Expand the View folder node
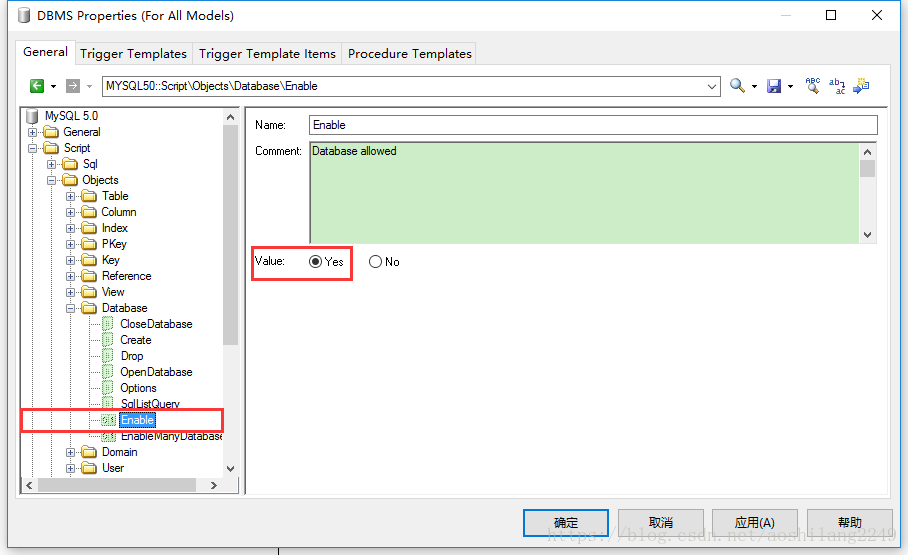The image size is (908, 555). [x=70, y=293]
